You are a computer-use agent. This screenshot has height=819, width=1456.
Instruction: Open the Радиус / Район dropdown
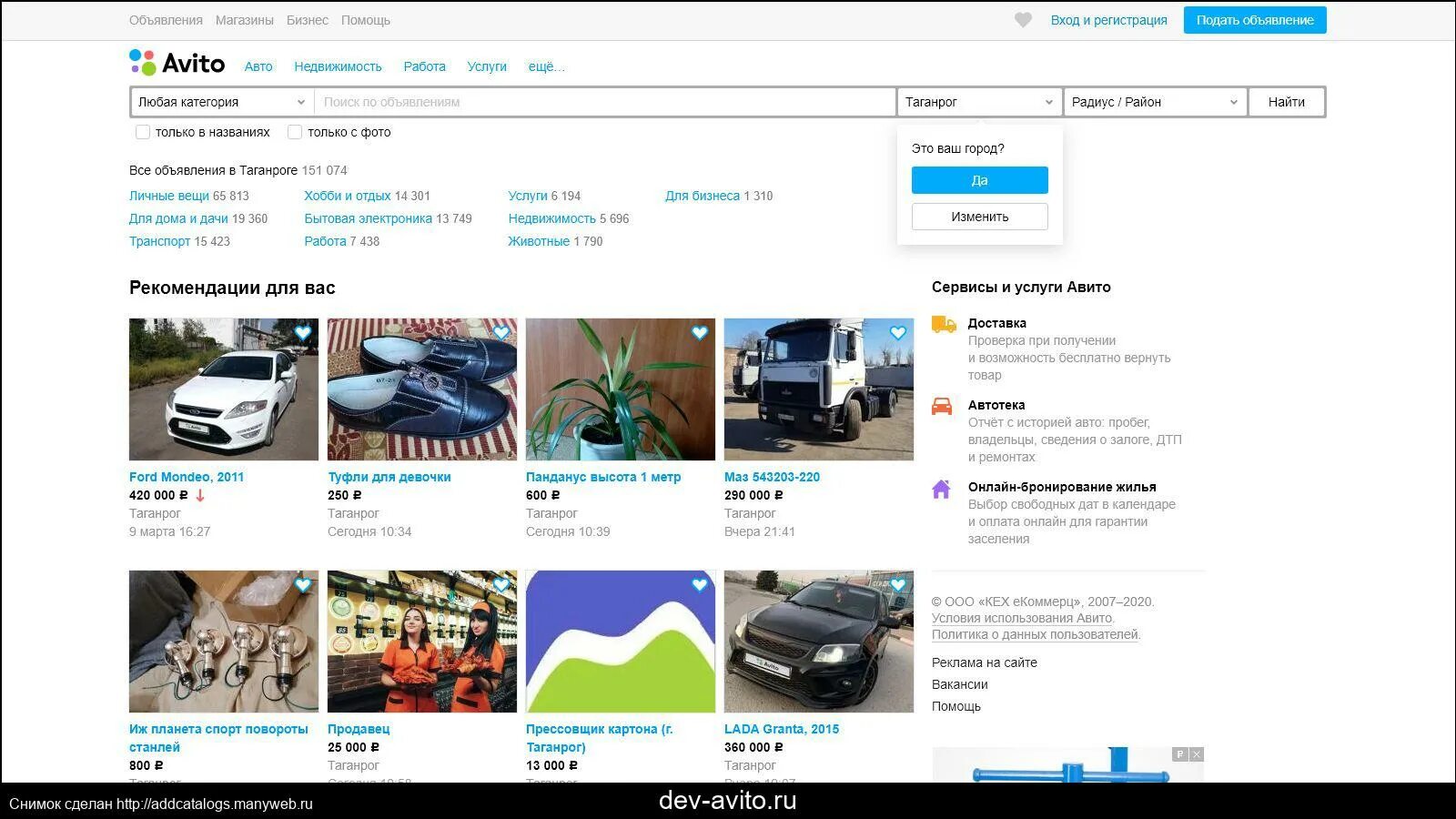1155,102
